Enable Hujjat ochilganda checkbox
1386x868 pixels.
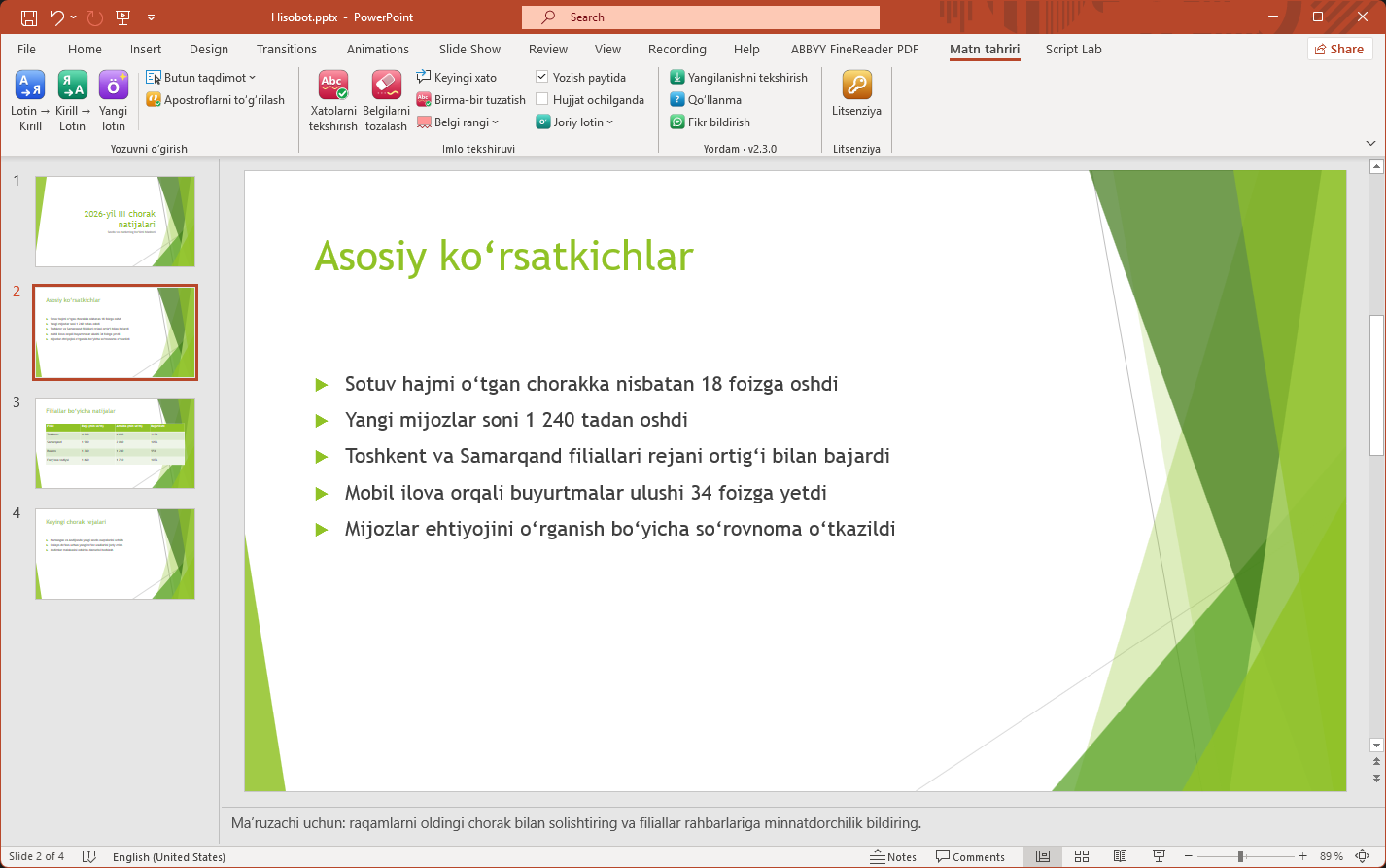point(542,99)
